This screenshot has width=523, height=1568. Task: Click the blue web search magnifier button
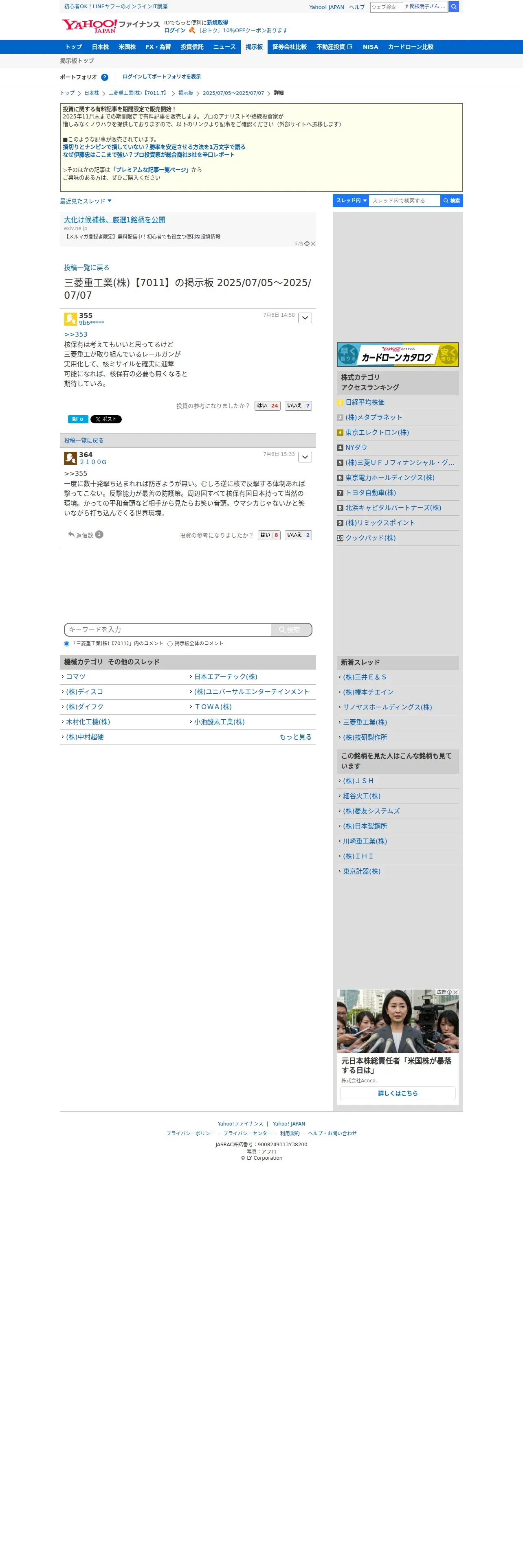454,7
